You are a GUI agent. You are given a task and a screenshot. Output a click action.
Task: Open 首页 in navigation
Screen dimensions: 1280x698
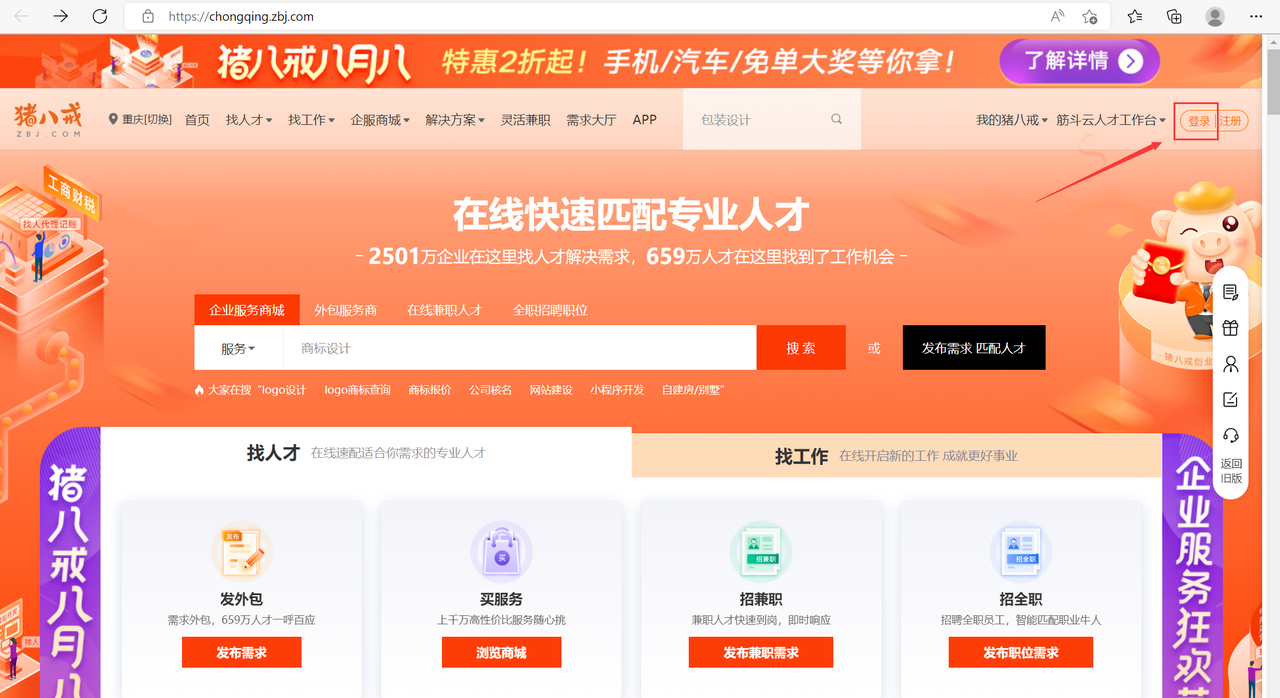pos(197,120)
